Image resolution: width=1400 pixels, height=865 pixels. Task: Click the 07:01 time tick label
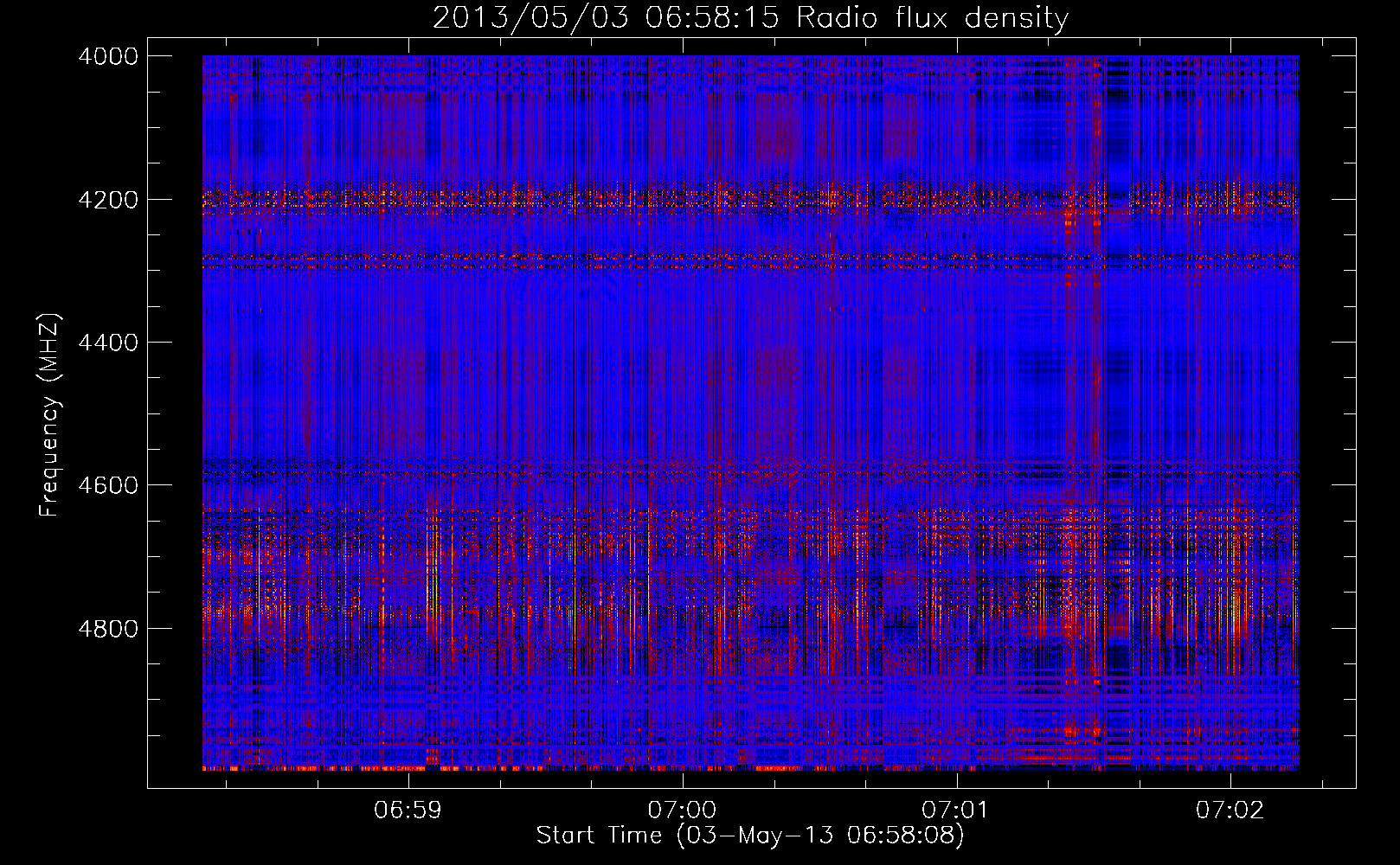(x=956, y=811)
